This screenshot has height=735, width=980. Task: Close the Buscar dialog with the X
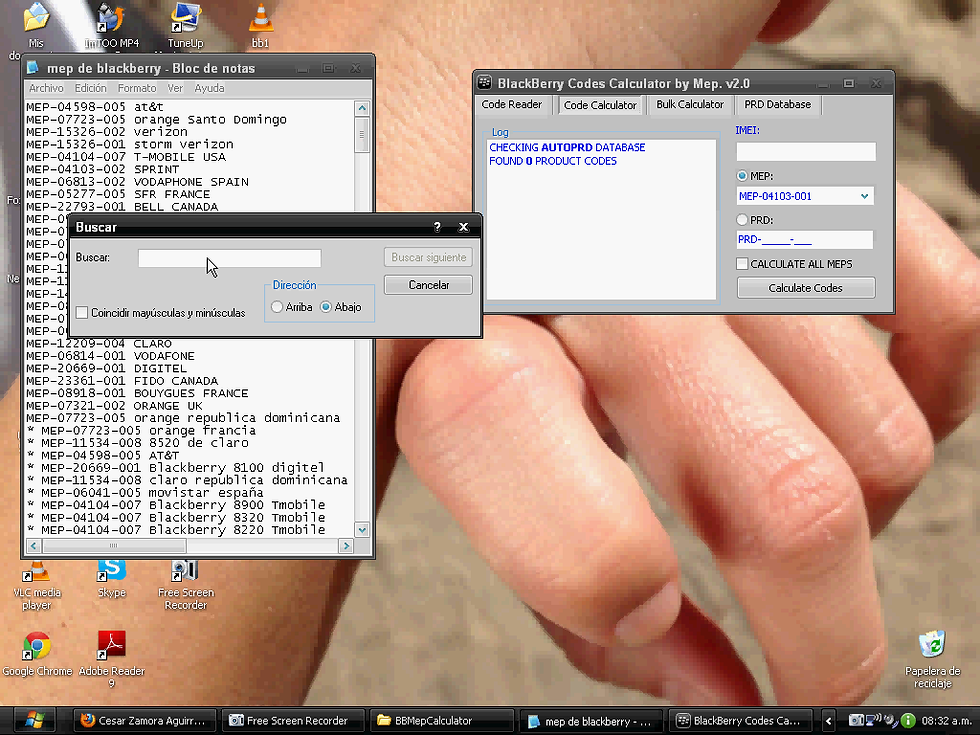463,227
